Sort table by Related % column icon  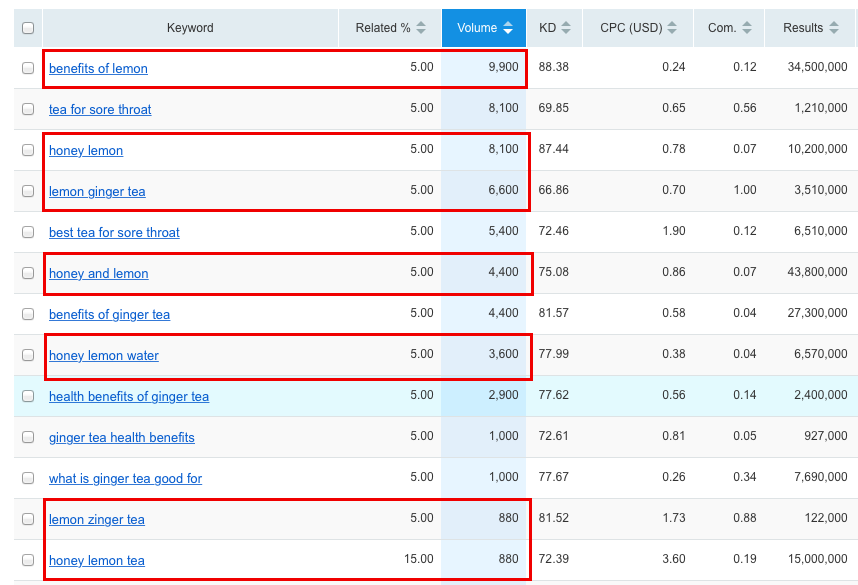(421, 28)
